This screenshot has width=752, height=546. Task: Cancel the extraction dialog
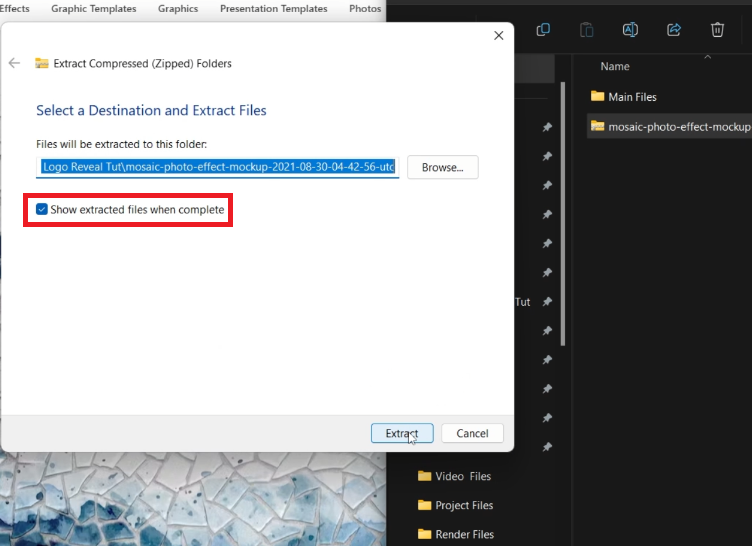click(472, 433)
